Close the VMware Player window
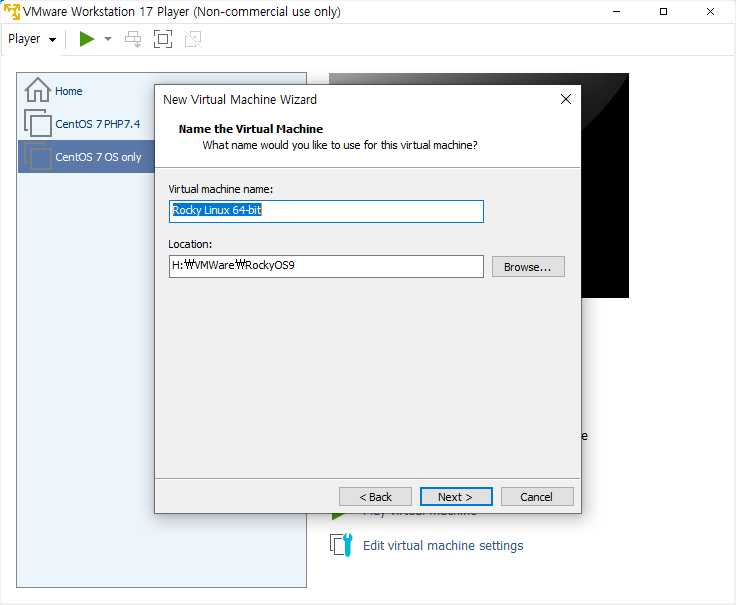Image resolution: width=736 pixels, height=605 pixels. pos(710,11)
